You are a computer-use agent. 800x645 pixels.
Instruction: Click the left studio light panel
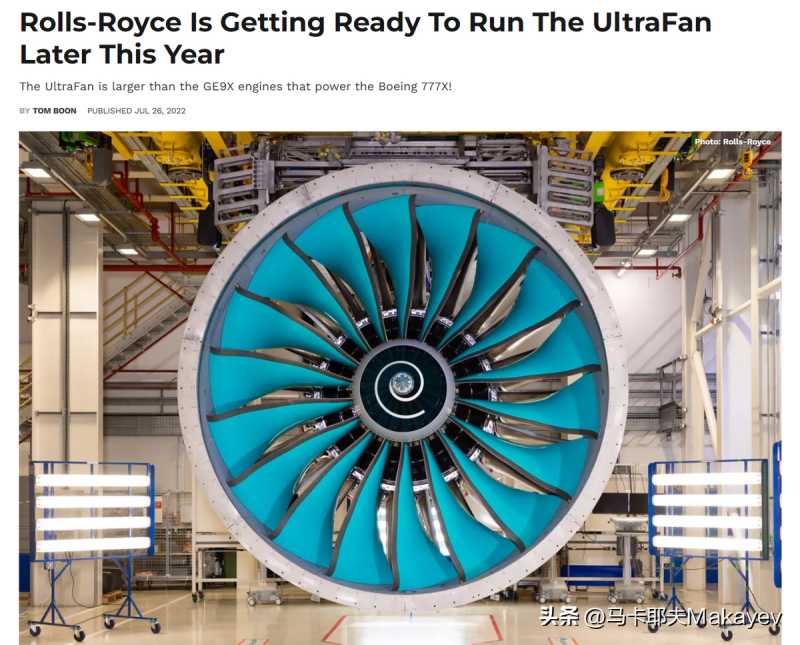[x=92, y=509]
